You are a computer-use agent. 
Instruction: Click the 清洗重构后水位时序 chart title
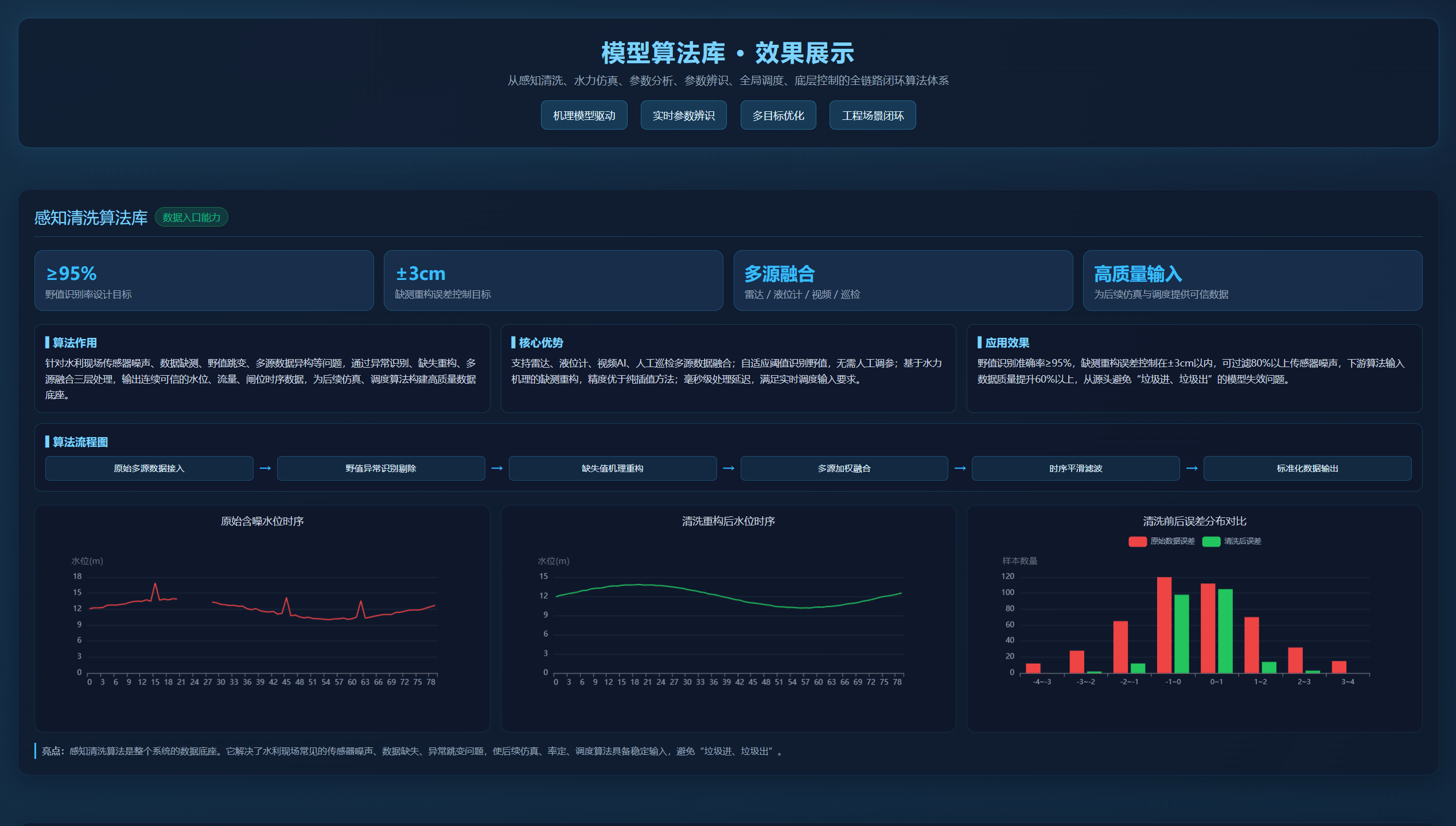coord(729,521)
